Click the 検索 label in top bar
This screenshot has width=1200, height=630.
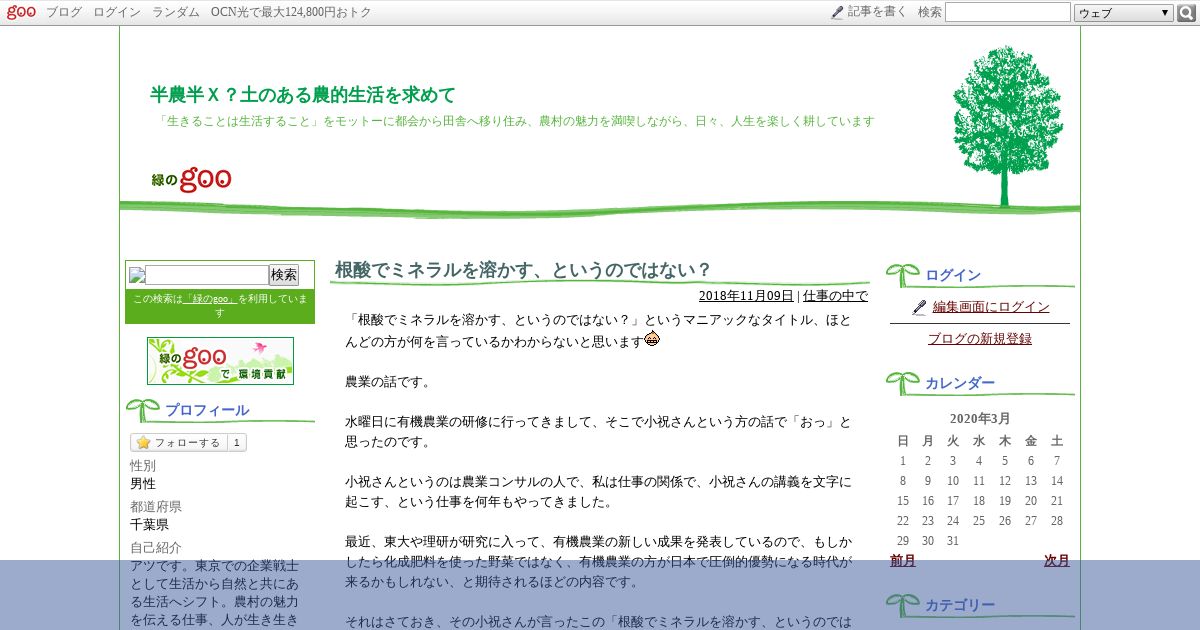[930, 12]
